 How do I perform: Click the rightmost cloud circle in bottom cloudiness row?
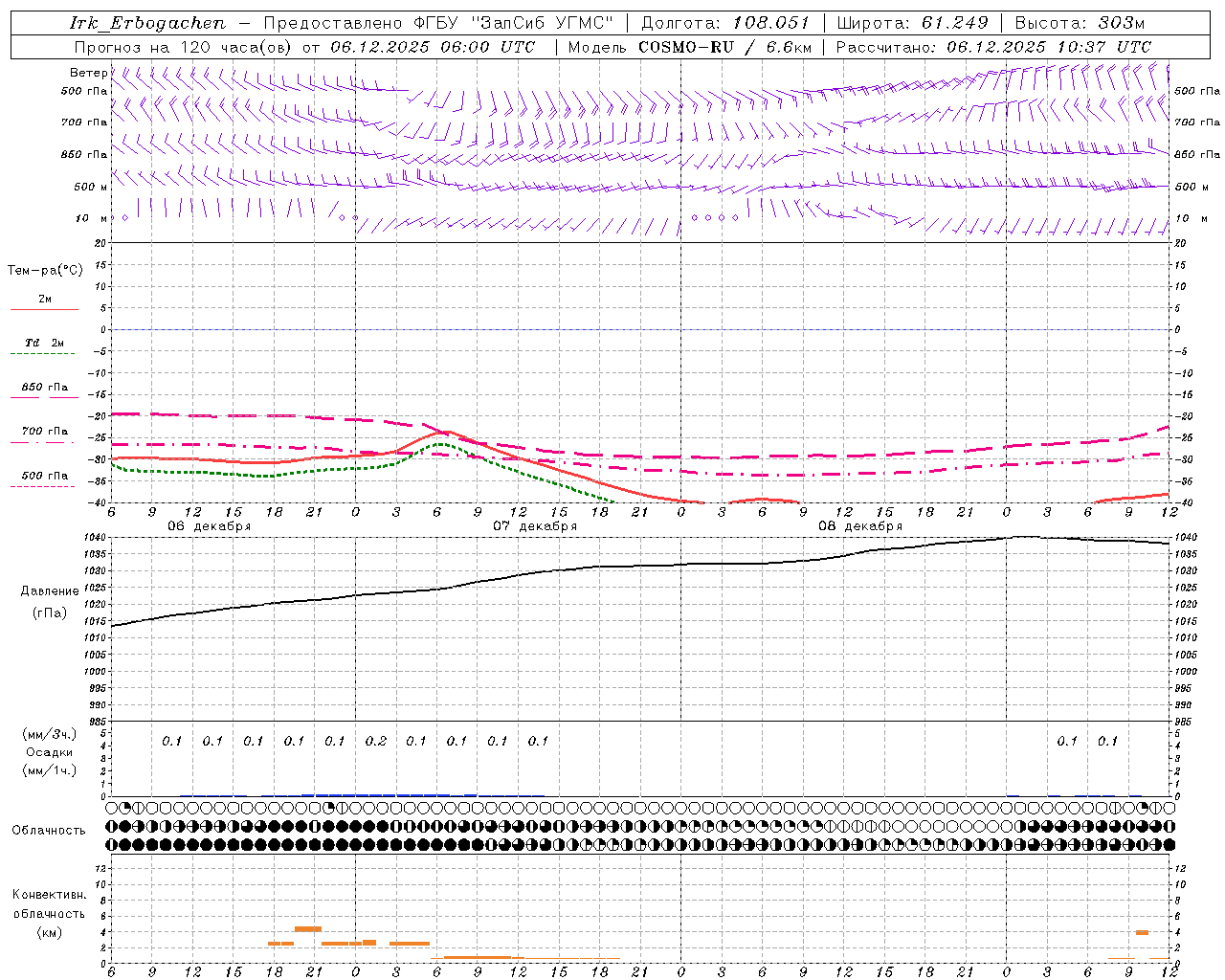click(1169, 844)
